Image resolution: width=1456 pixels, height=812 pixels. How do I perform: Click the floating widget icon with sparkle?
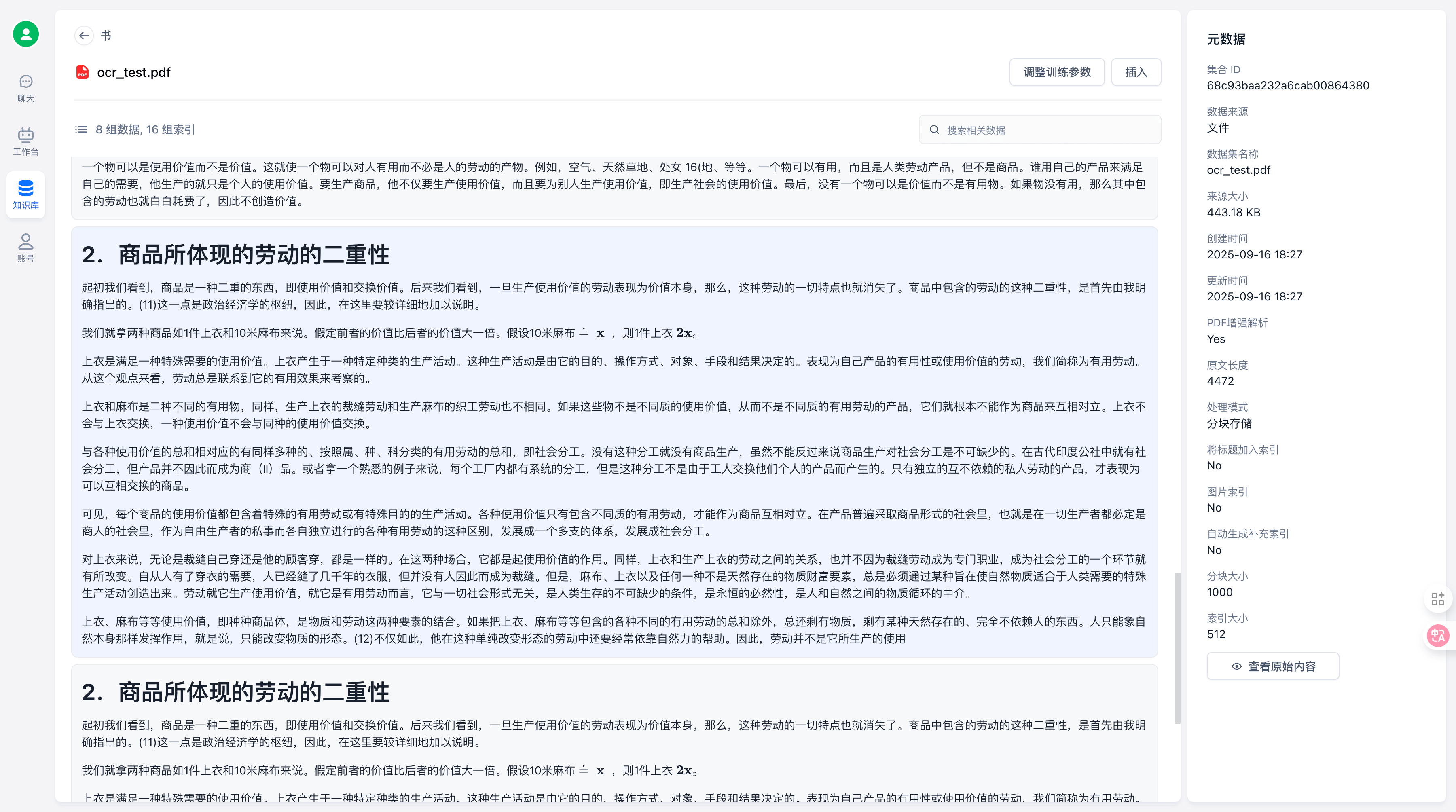[1438, 599]
